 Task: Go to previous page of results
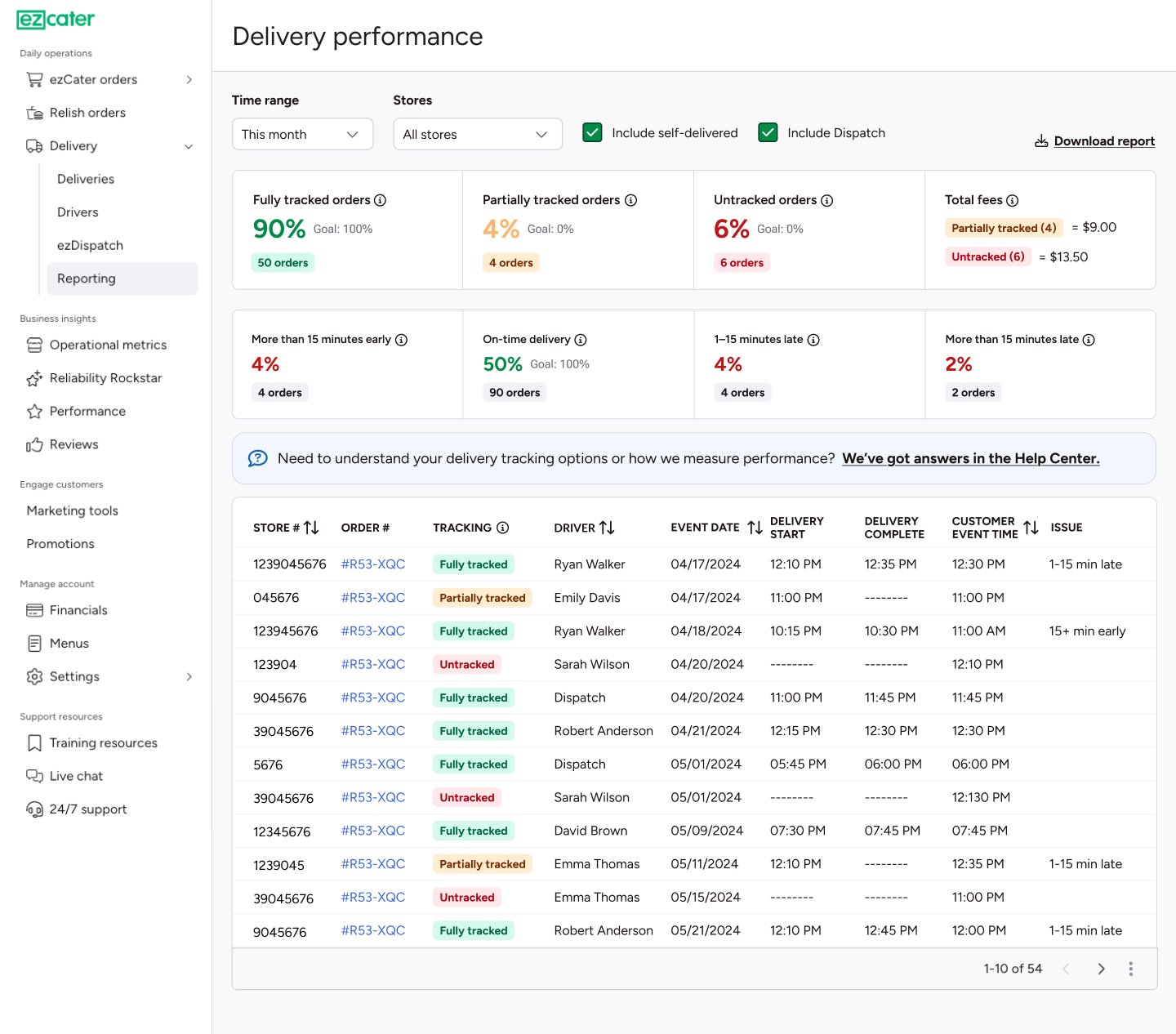[1066, 969]
